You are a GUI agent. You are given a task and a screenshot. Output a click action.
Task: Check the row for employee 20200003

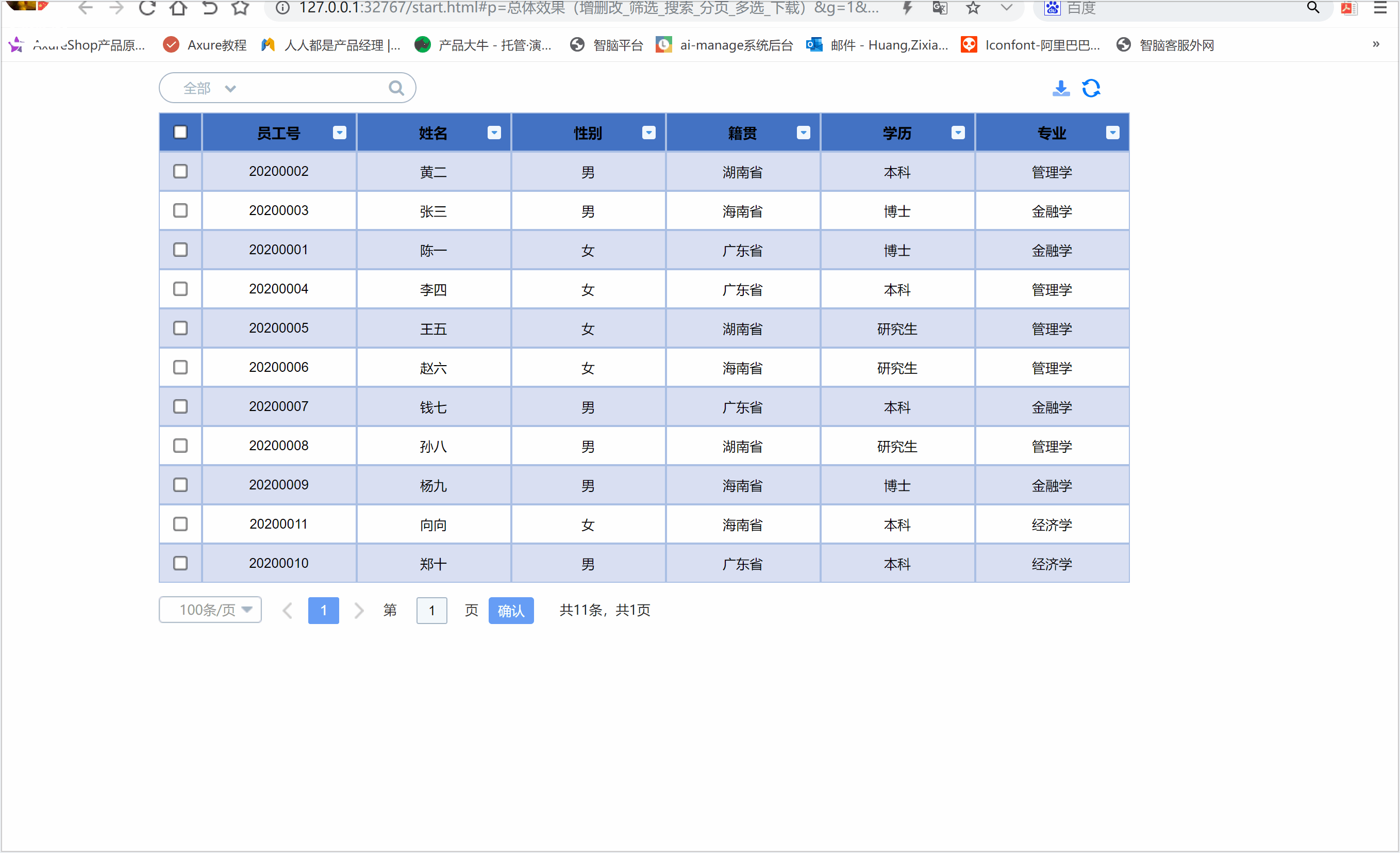(181, 211)
